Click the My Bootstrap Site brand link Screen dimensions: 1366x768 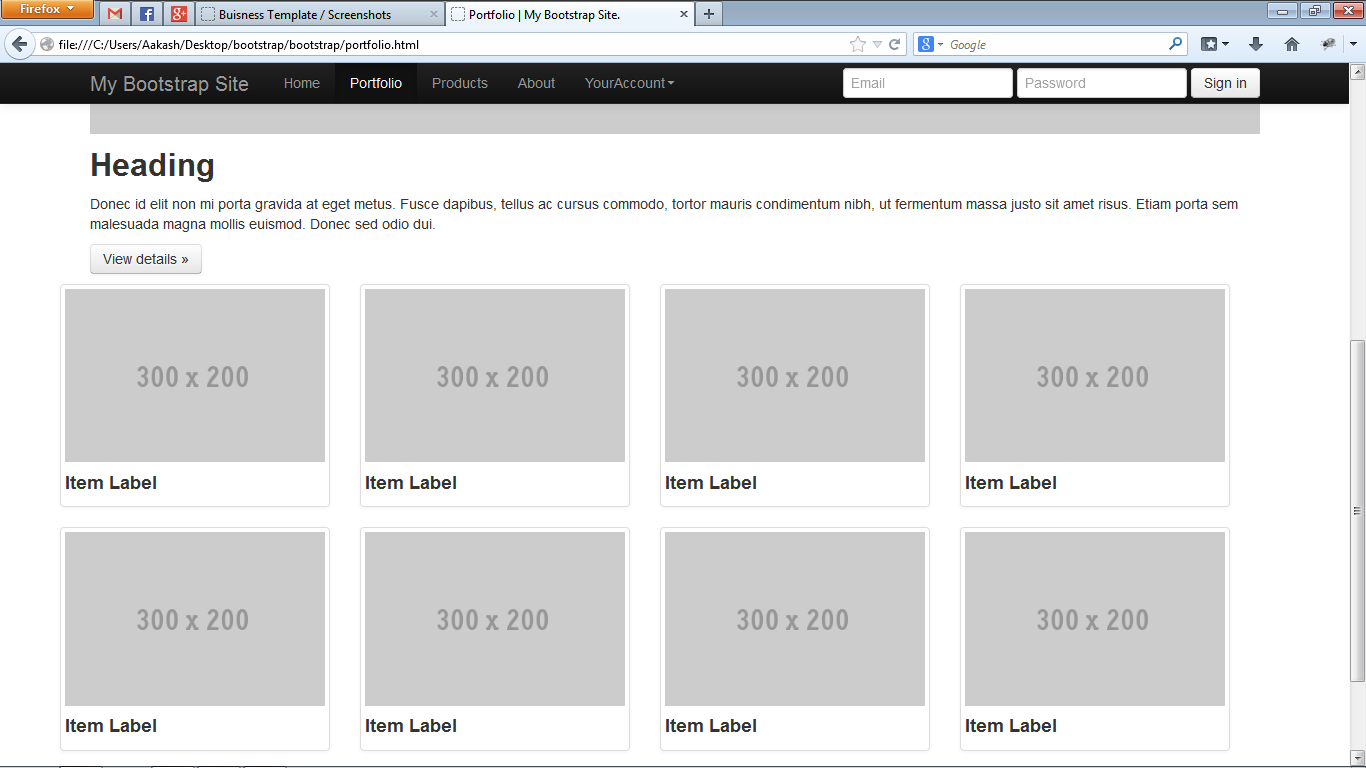tap(169, 83)
